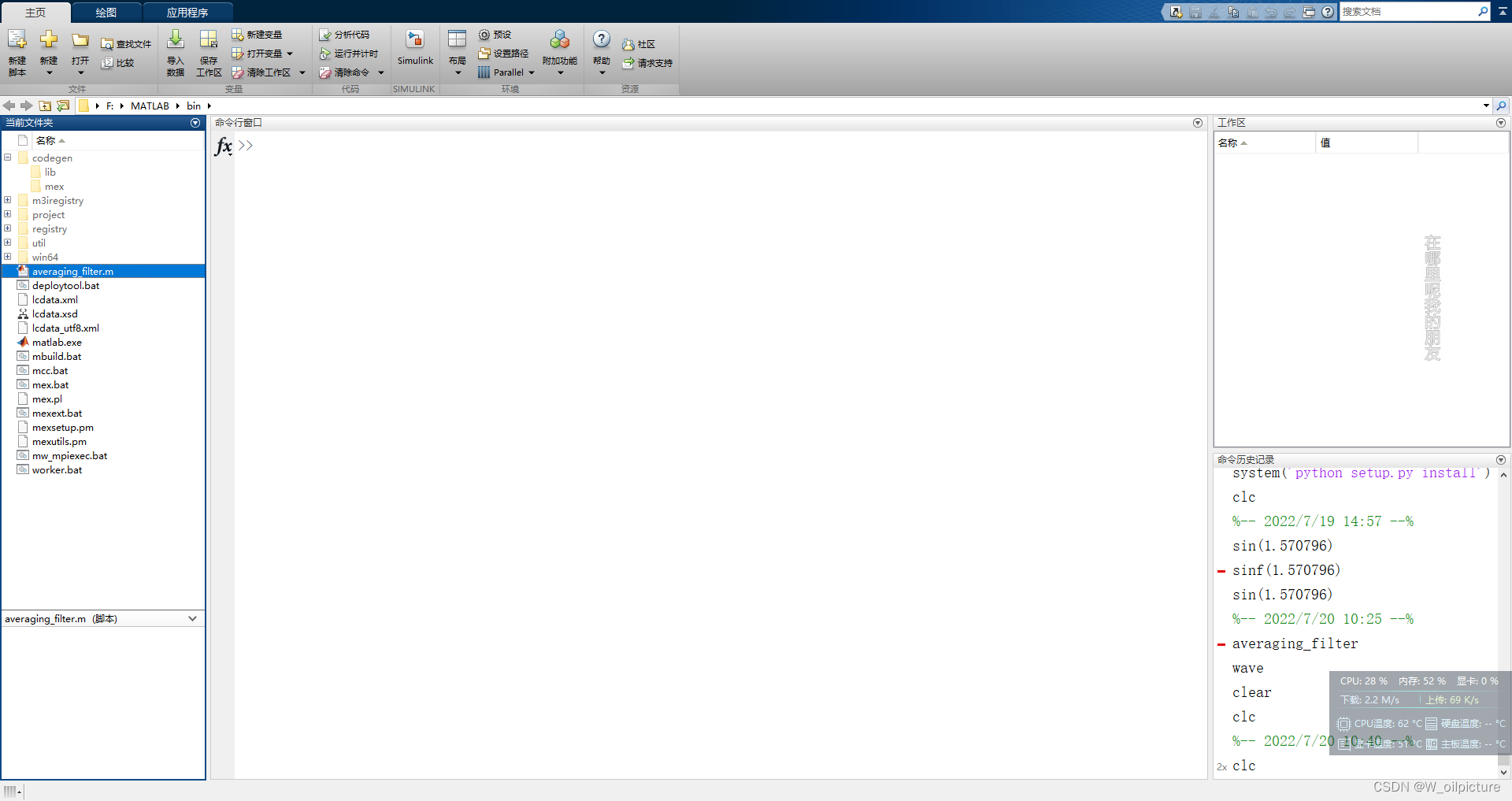This screenshot has height=801, width=1512.
Task: Click the 搜索文档 search field
Action: point(1408,12)
